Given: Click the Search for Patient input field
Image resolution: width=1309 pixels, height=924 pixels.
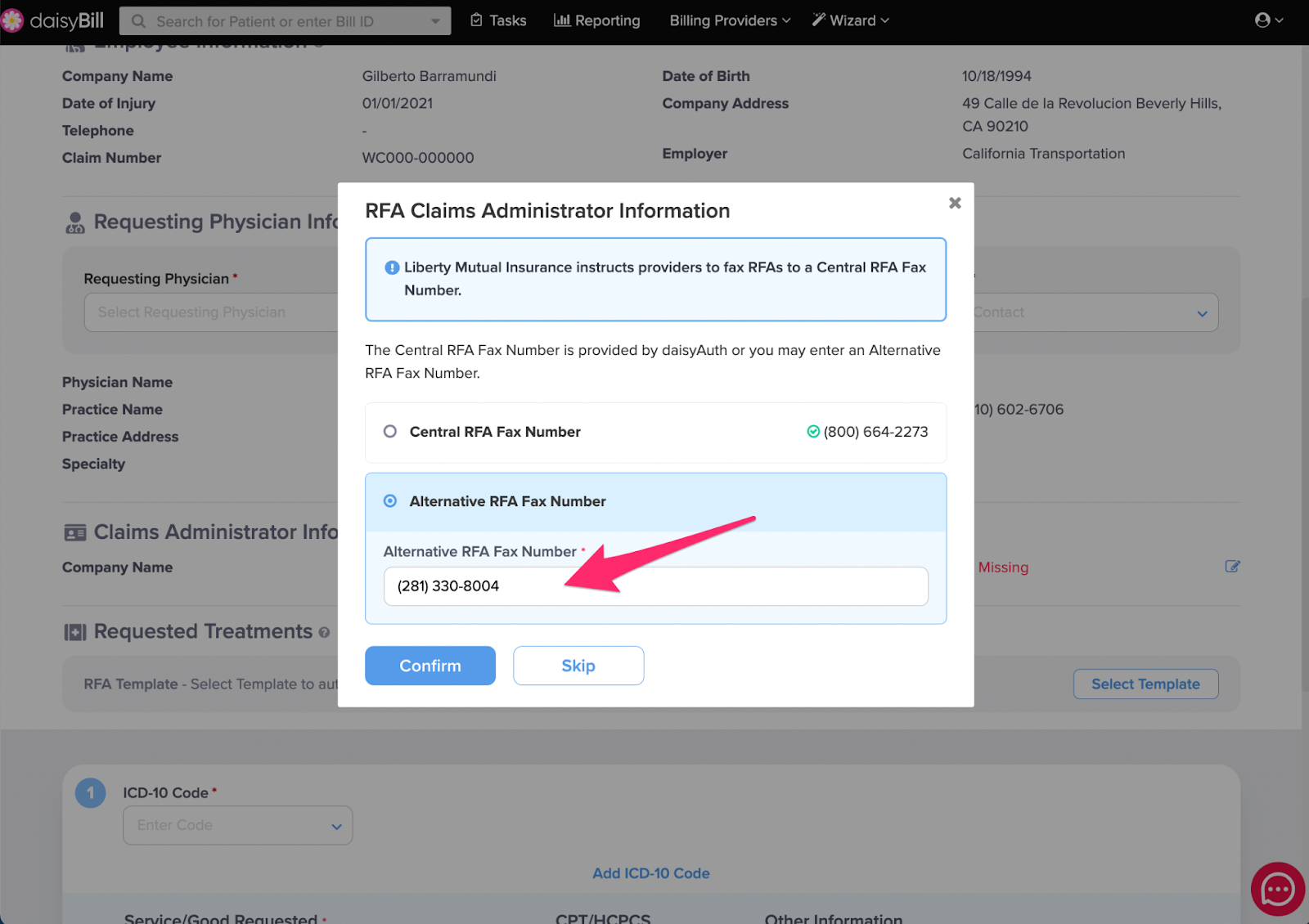Looking at the screenshot, I should click(x=286, y=21).
